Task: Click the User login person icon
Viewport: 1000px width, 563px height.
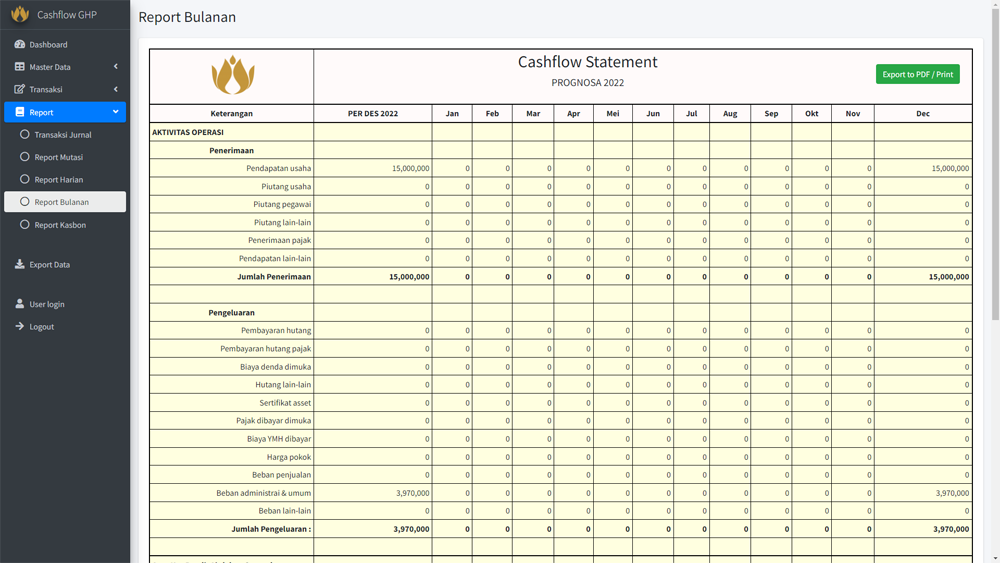Action: coord(19,304)
